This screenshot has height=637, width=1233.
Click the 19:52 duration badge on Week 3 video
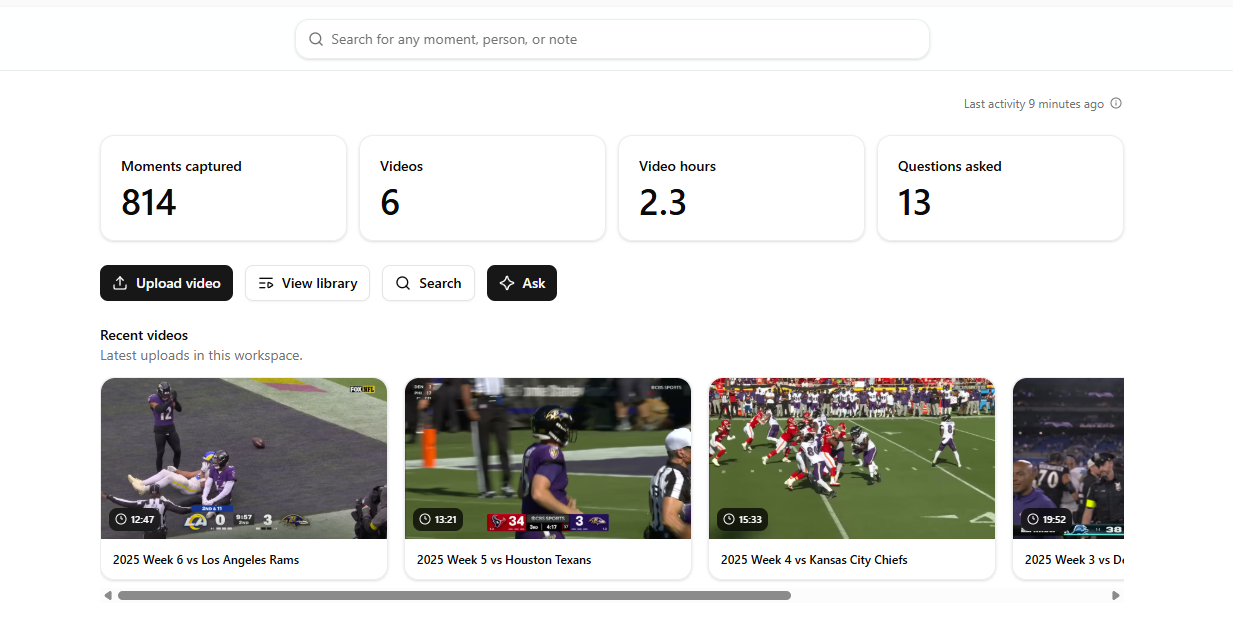click(x=1046, y=520)
